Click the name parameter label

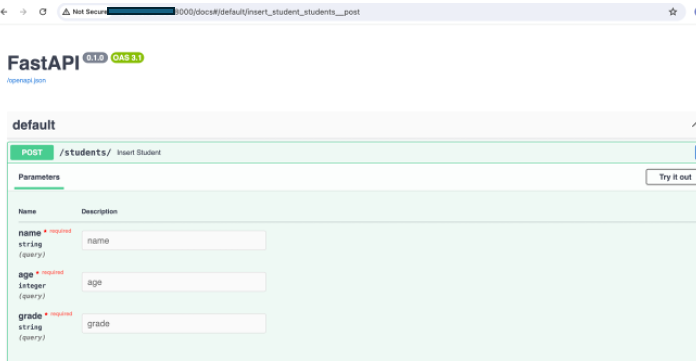30,233
